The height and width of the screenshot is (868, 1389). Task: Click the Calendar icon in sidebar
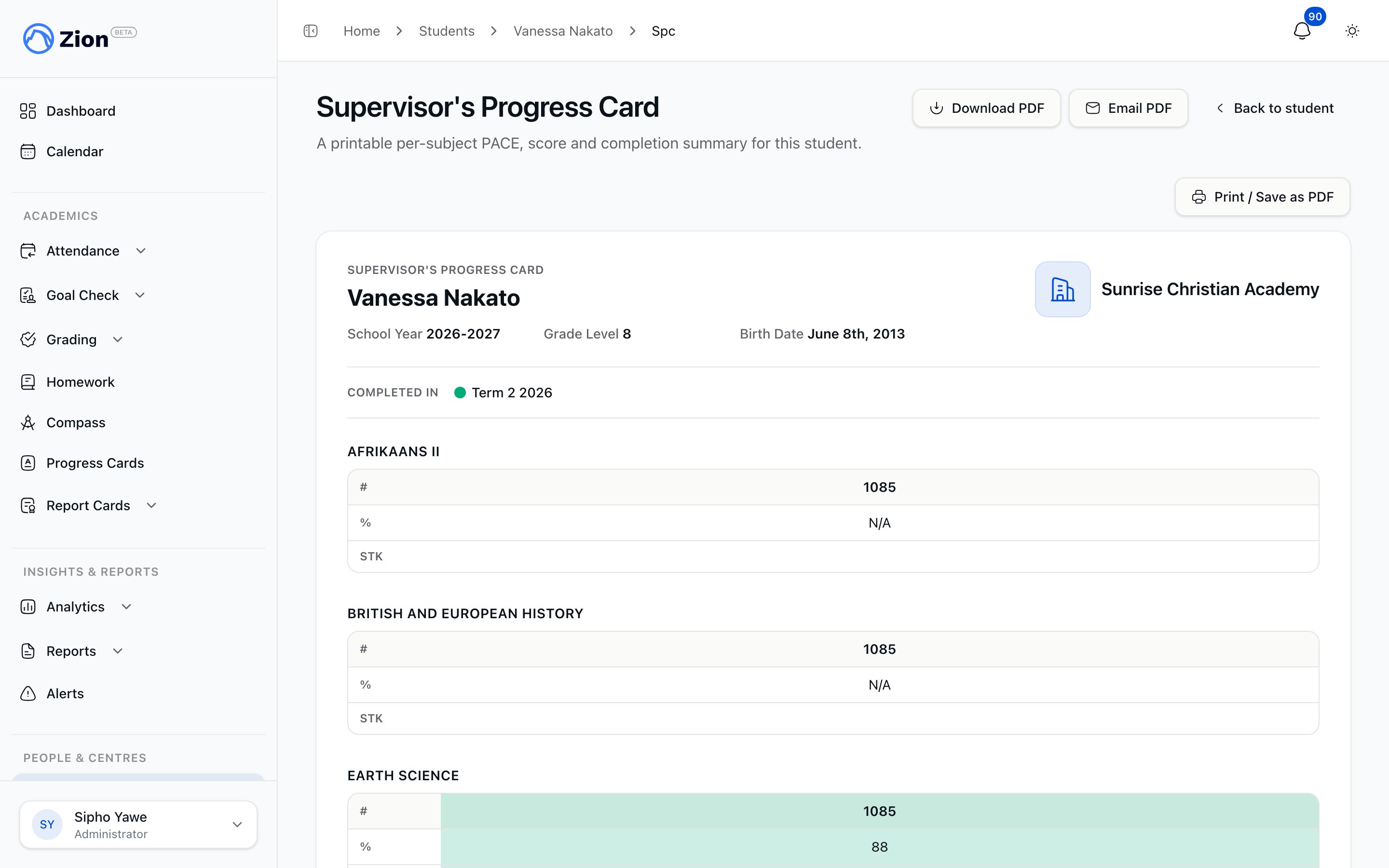pos(28,151)
